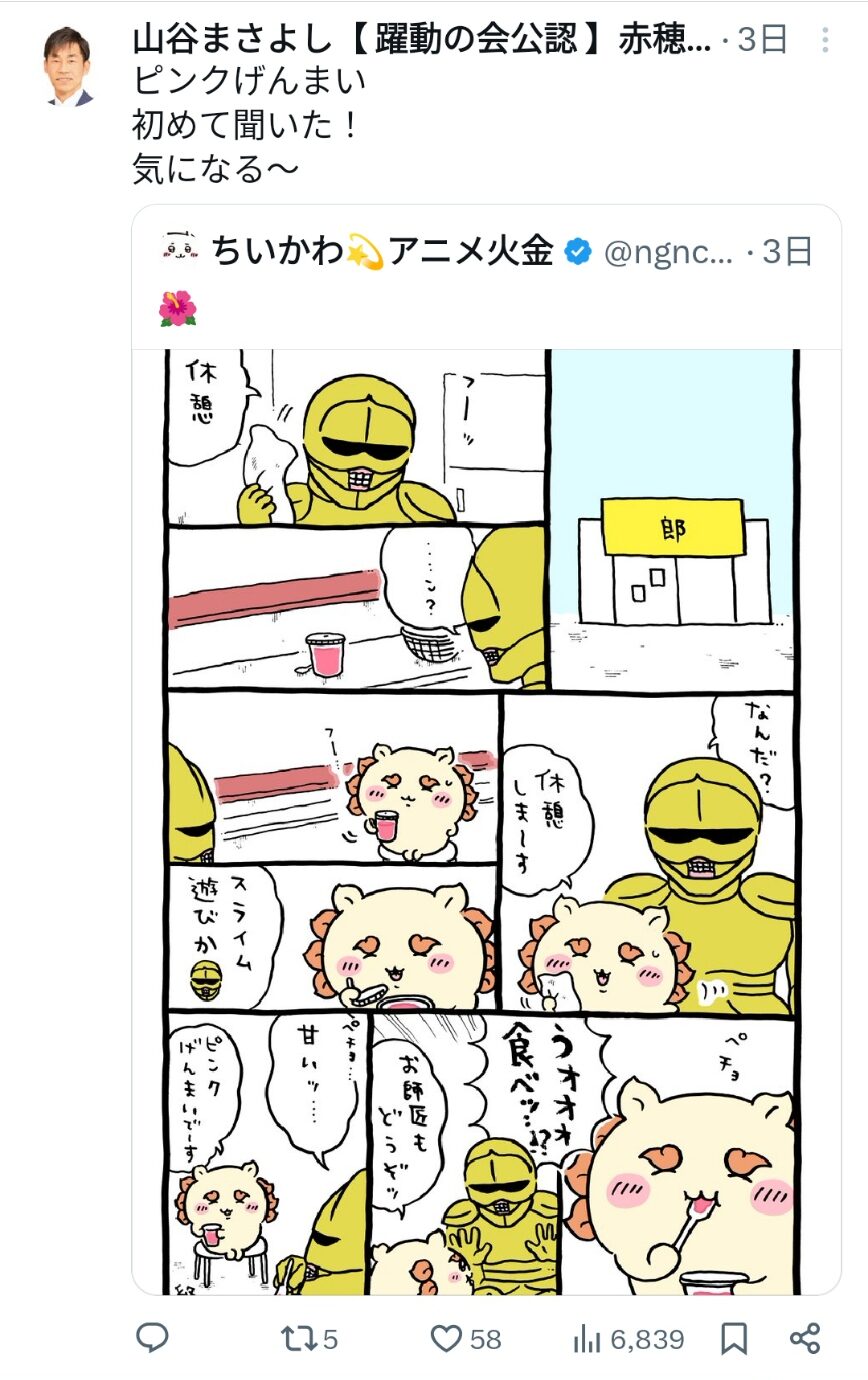Tap the 山谷まさよし profile avatar photo
Screen dimensions: 868x1380
(69, 66)
